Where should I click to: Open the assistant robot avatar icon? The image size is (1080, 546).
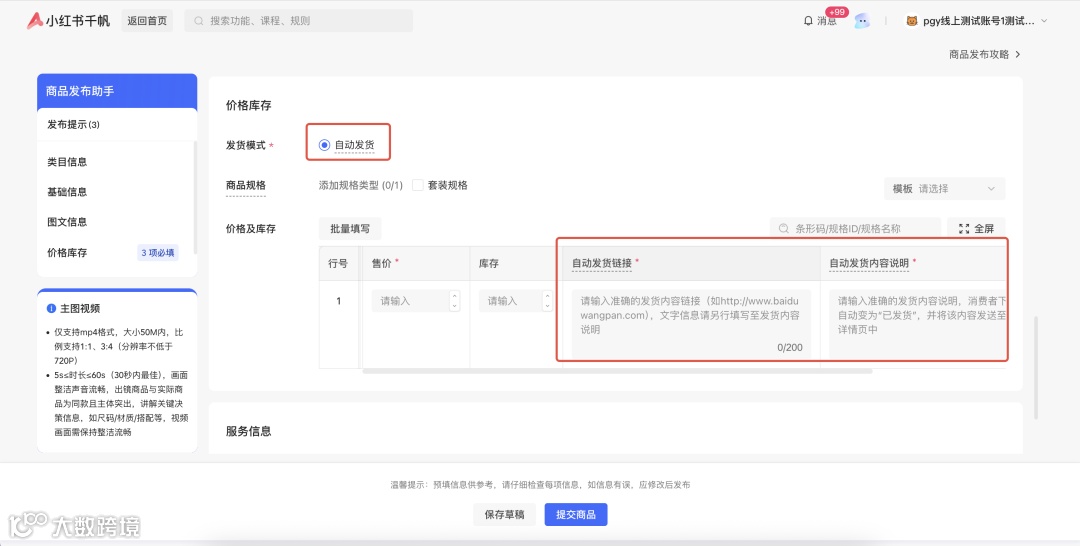click(862, 21)
